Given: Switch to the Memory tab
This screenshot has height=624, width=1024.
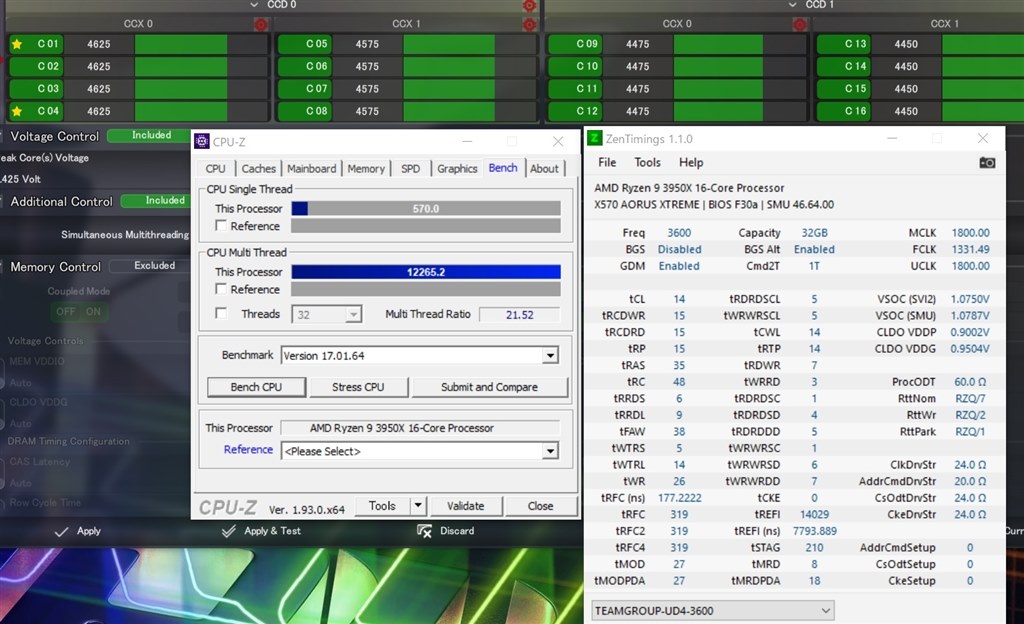Looking at the screenshot, I should [x=366, y=168].
